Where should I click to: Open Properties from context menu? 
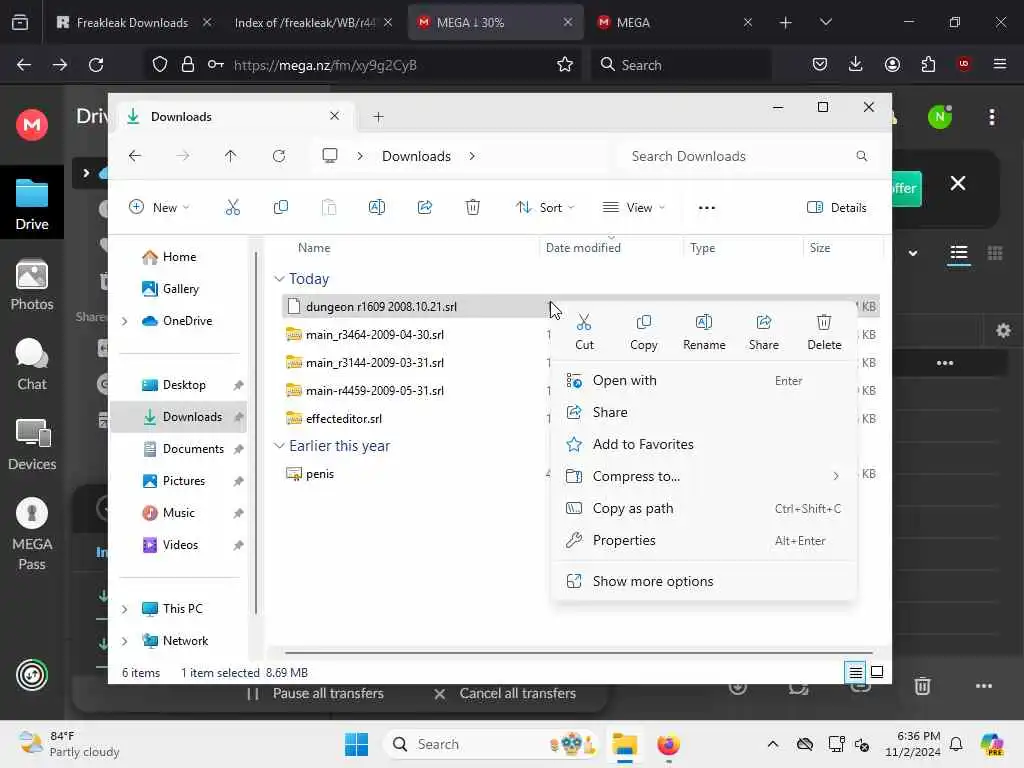click(x=704, y=540)
